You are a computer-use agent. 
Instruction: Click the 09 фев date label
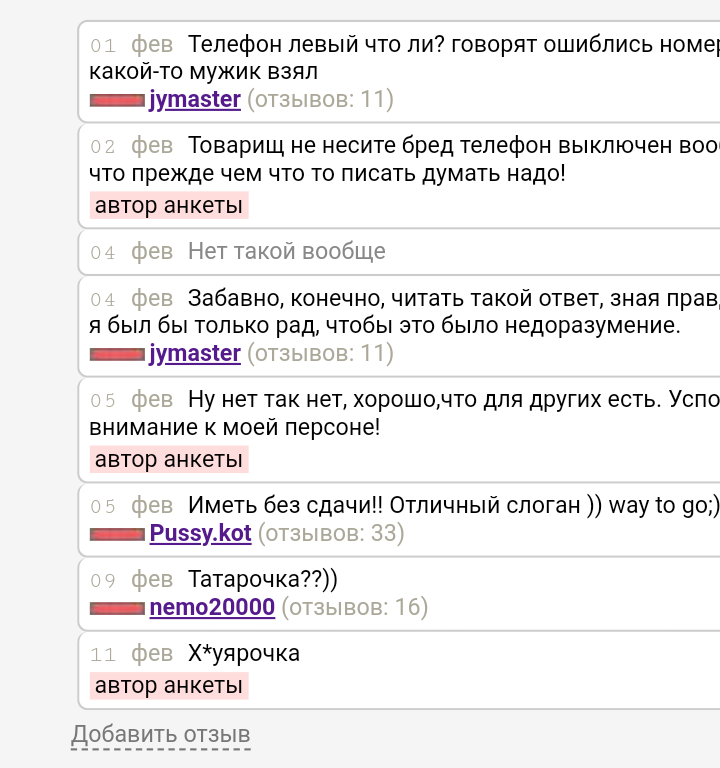click(x=131, y=580)
